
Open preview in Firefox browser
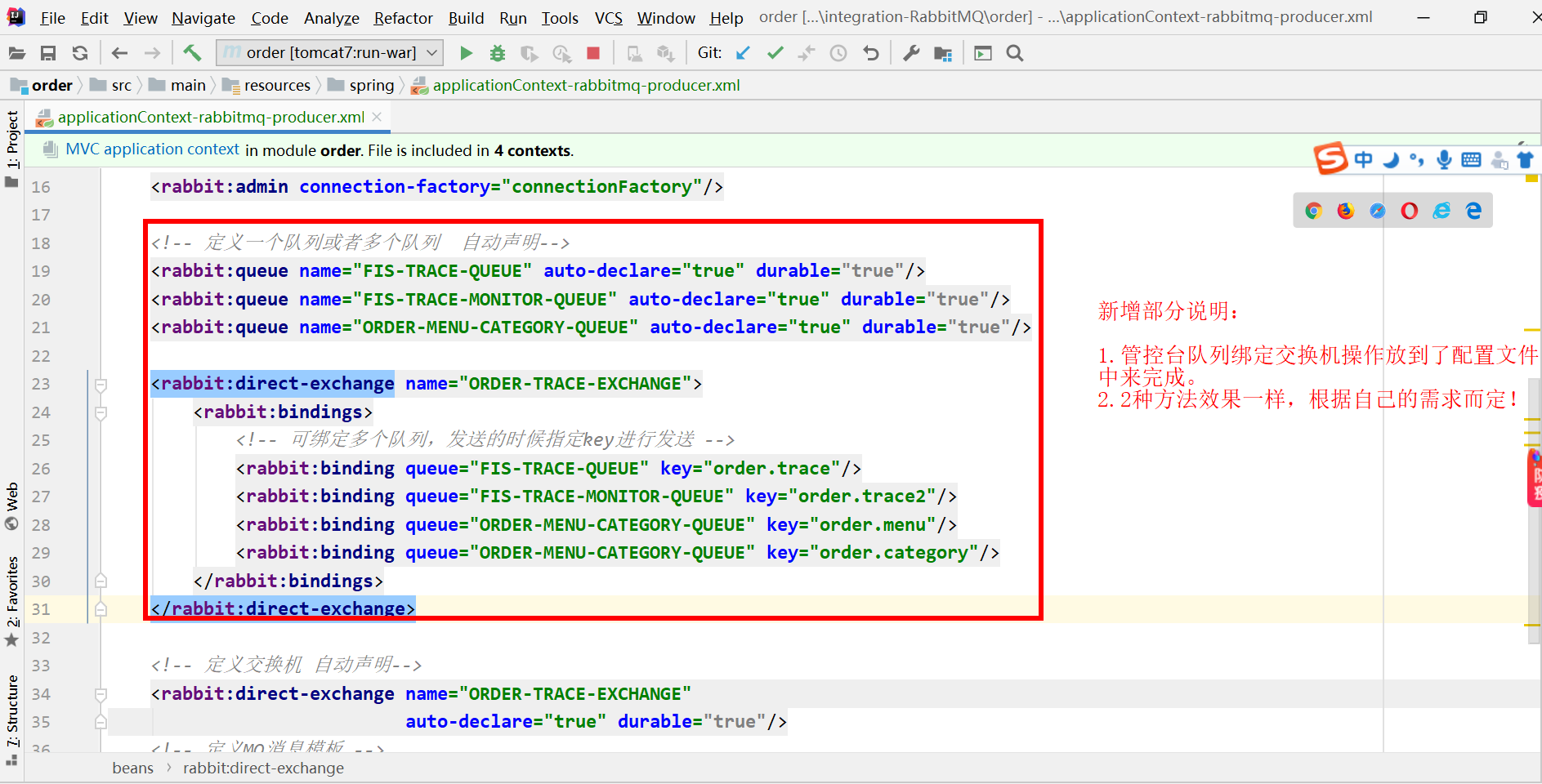[x=1345, y=211]
